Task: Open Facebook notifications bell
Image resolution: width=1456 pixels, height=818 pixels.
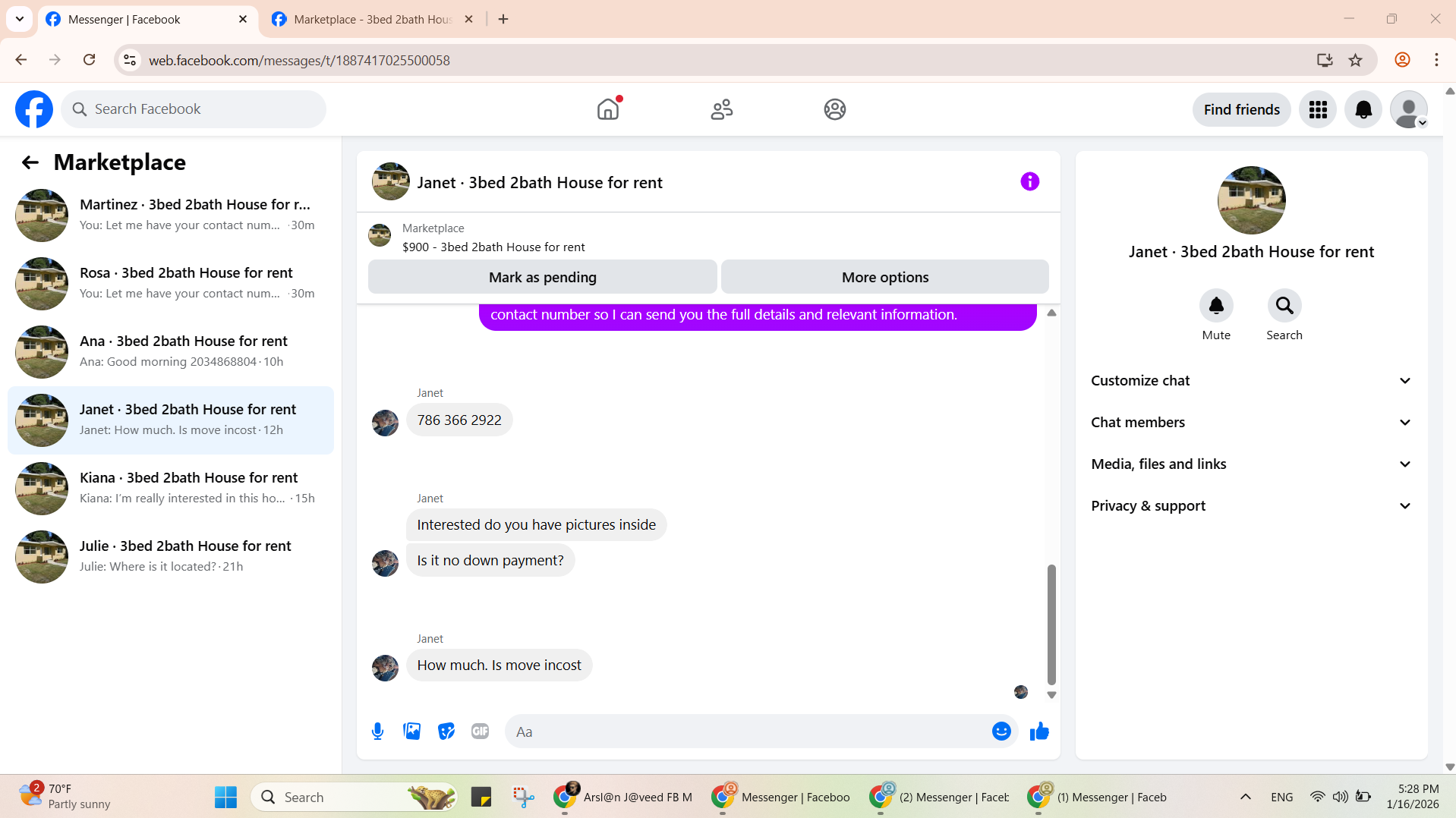Action: pyautogui.click(x=1363, y=110)
